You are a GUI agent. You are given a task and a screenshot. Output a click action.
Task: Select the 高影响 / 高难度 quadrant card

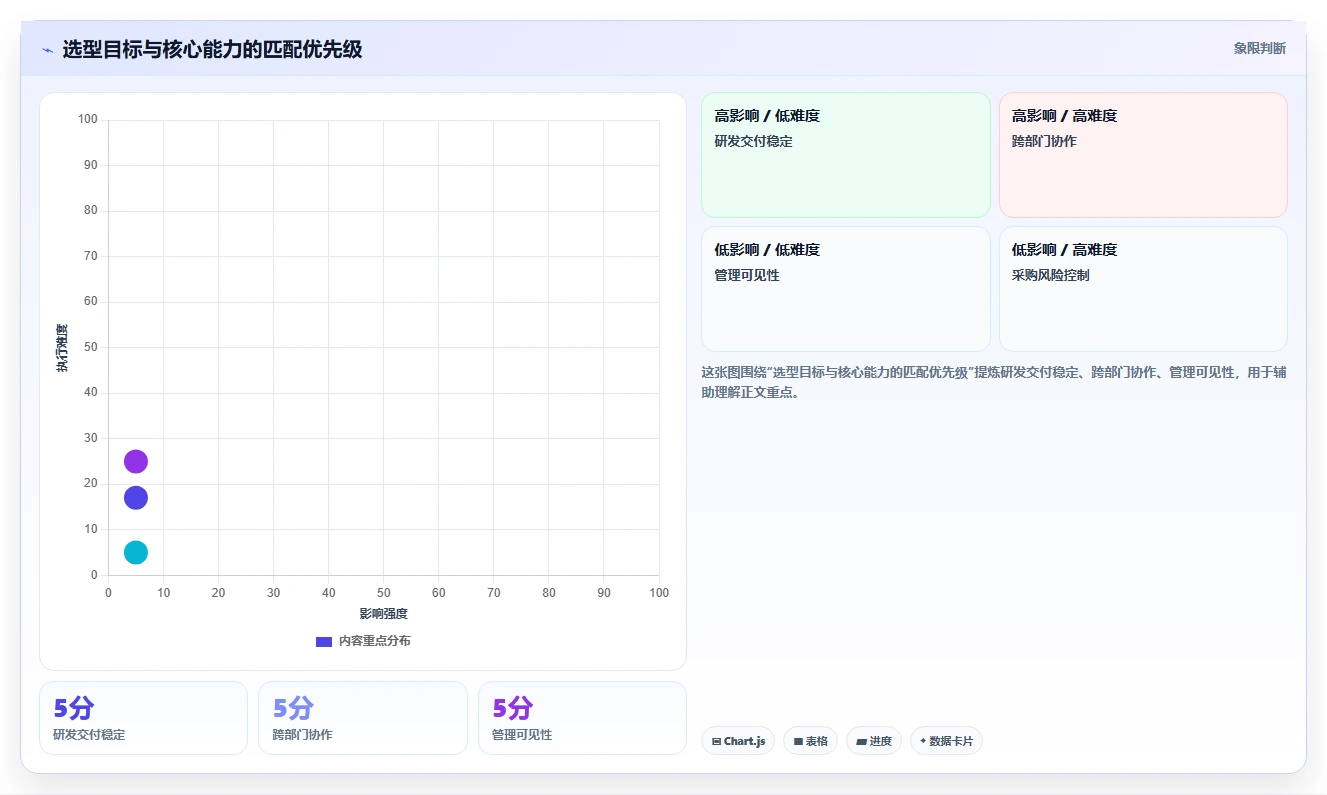pos(1143,155)
